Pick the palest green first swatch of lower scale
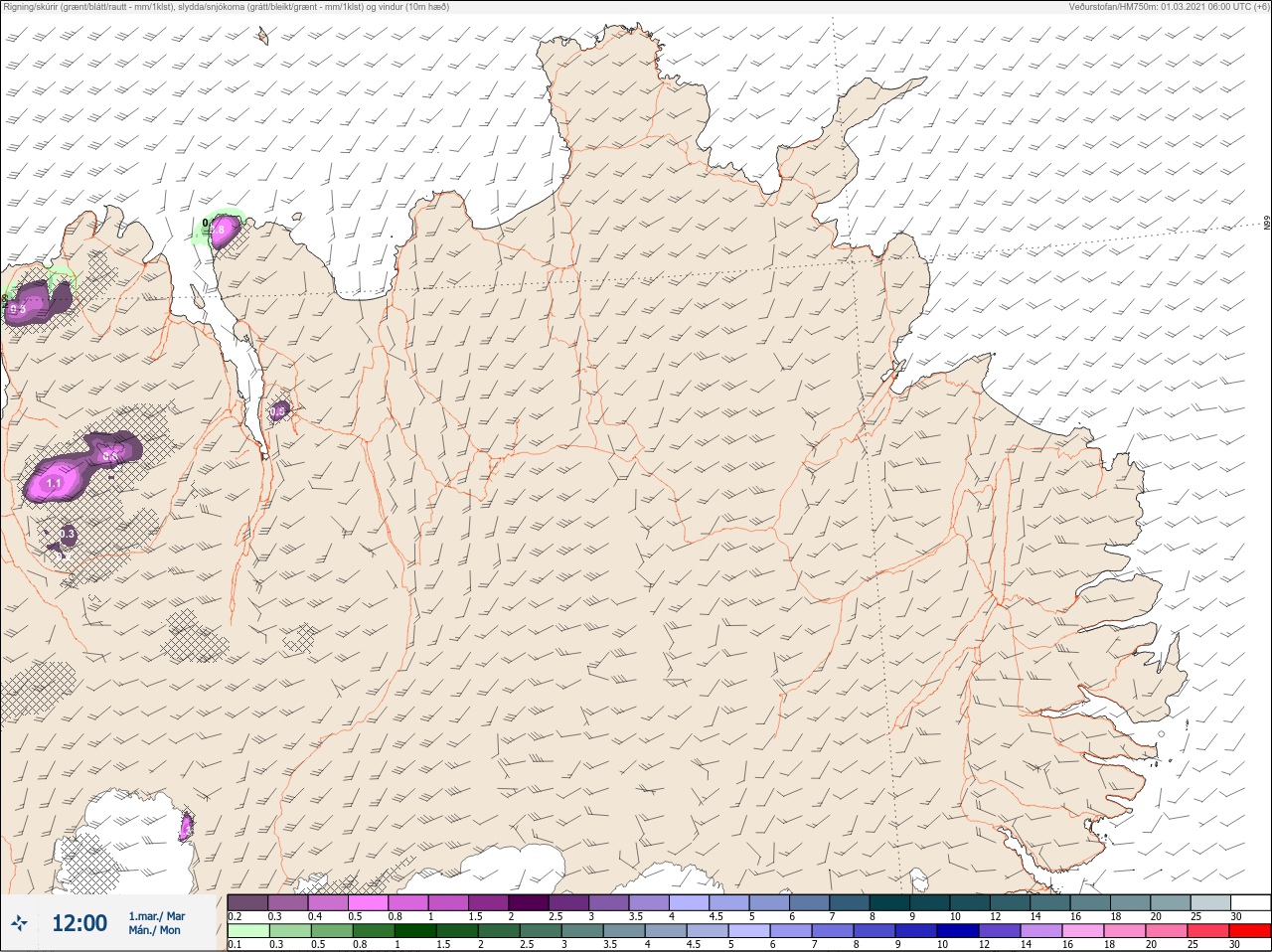This screenshot has width=1272, height=952. (x=248, y=931)
